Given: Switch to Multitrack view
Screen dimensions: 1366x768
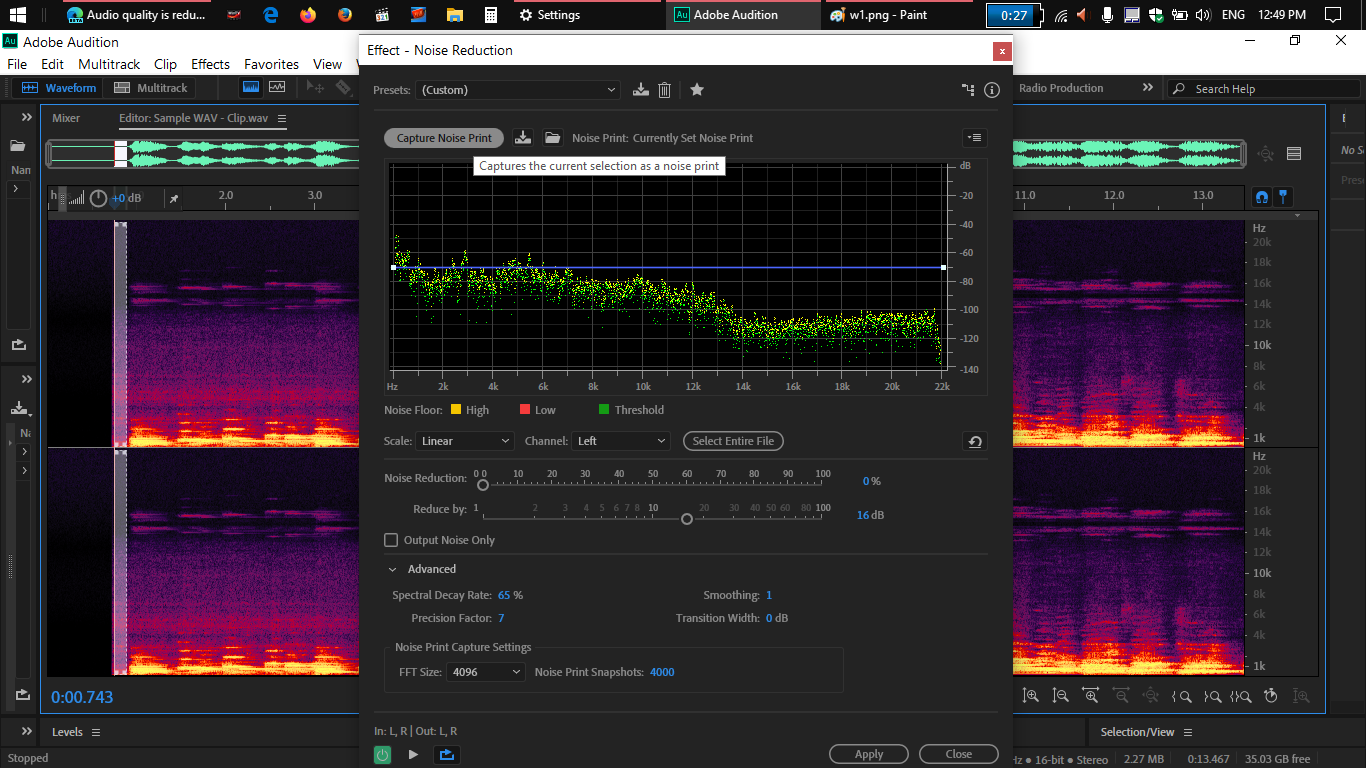Looking at the screenshot, I should click(151, 88).
